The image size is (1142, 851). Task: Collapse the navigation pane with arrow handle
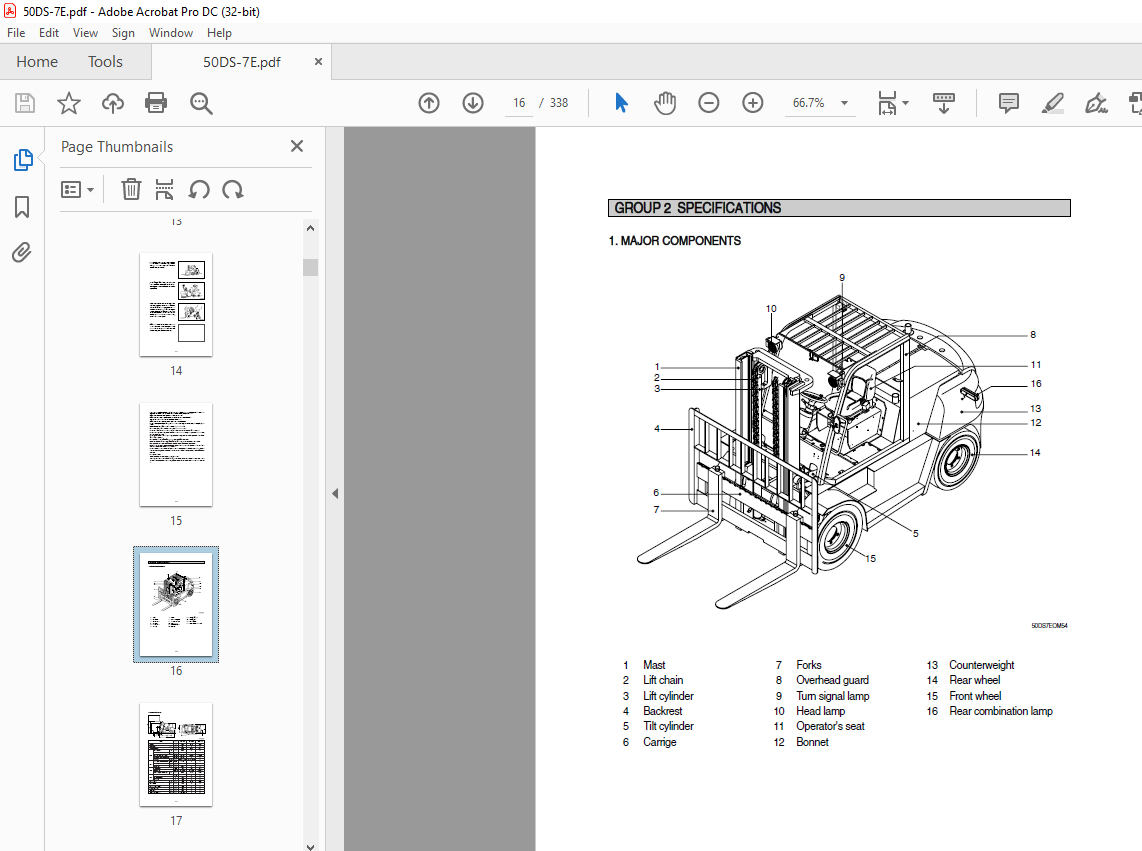(335, 493)
